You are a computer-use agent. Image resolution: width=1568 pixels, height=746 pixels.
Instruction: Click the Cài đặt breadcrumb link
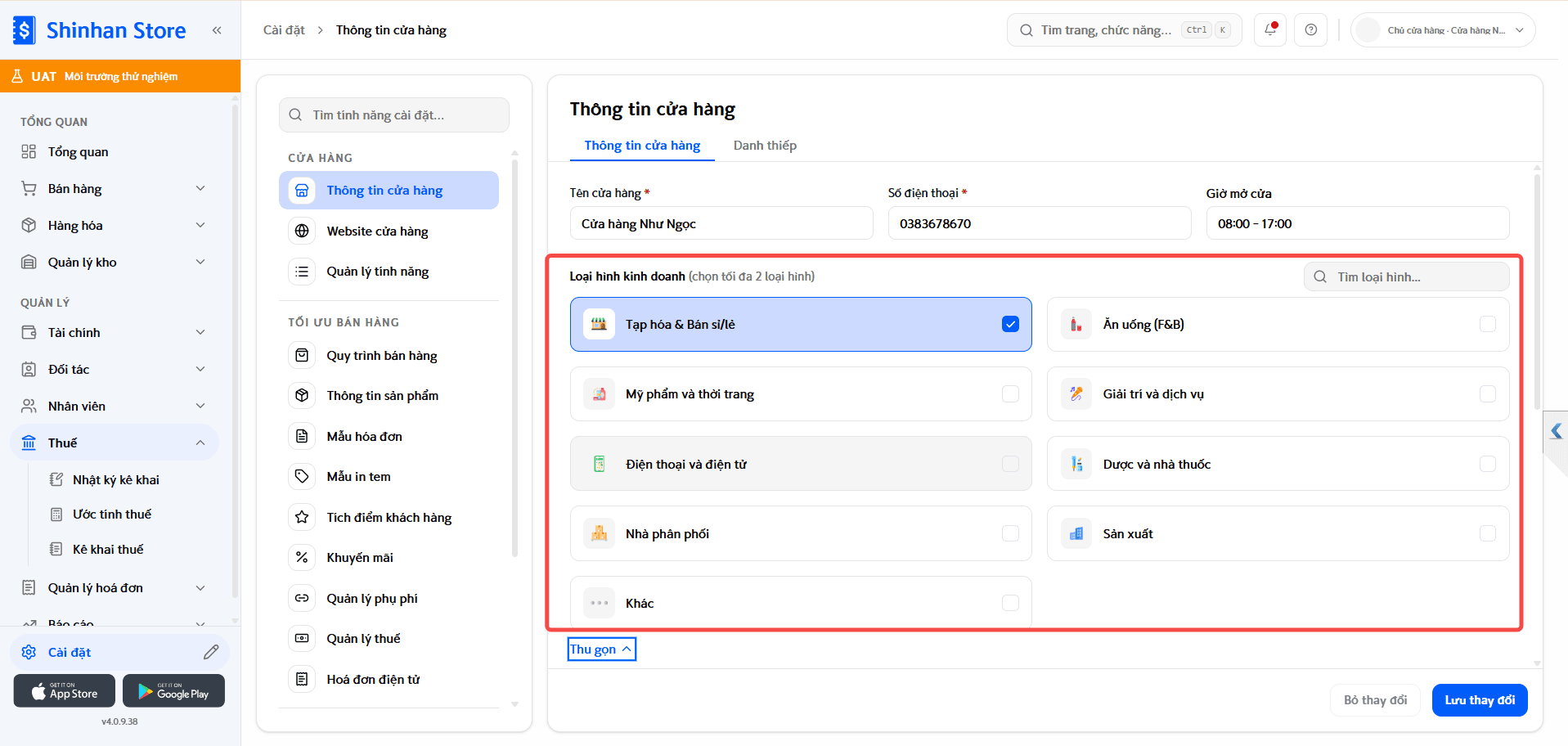coord(284,30)
